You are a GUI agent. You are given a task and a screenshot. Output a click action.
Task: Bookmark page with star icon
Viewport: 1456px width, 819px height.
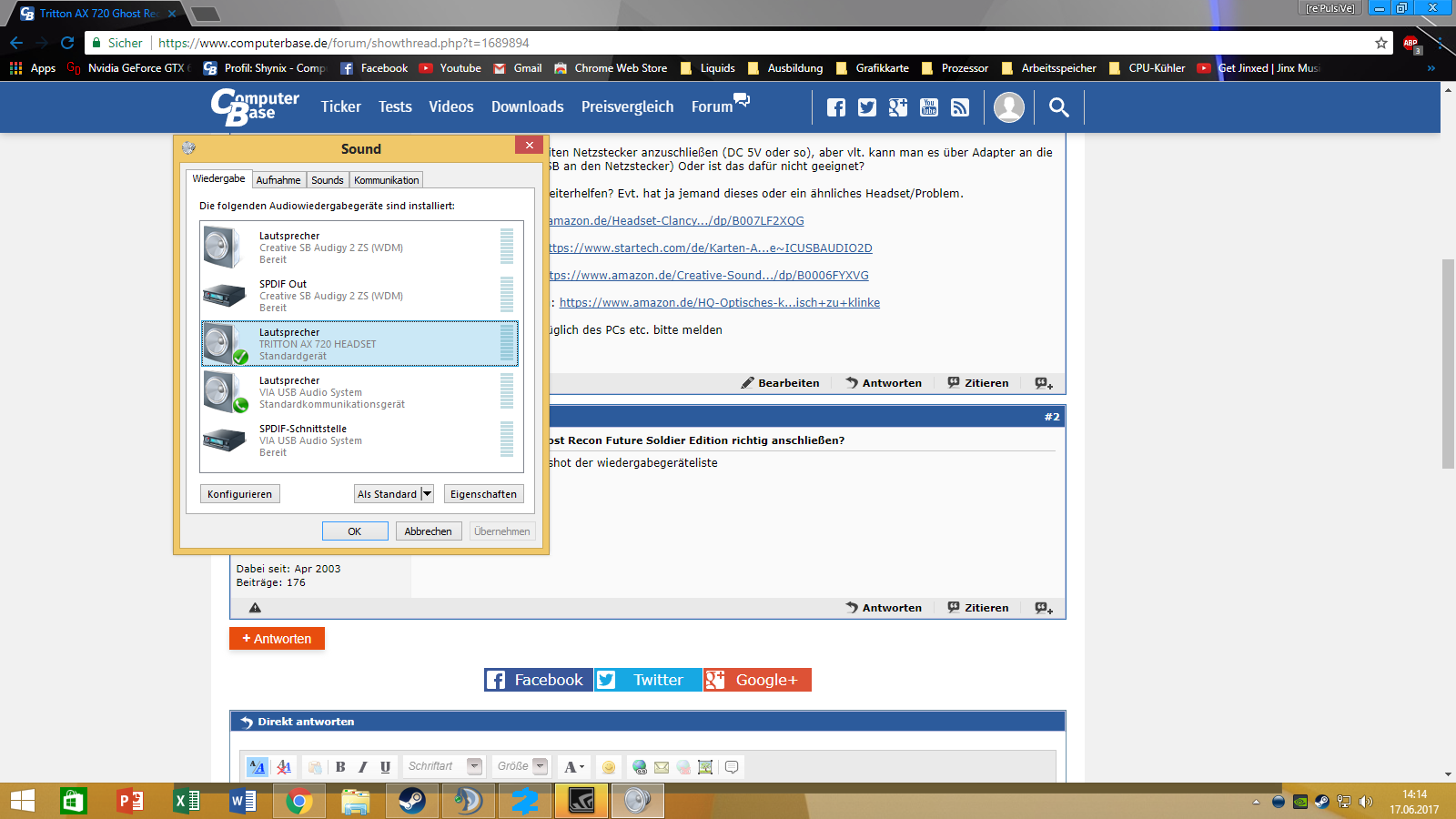click(1380, 43)
